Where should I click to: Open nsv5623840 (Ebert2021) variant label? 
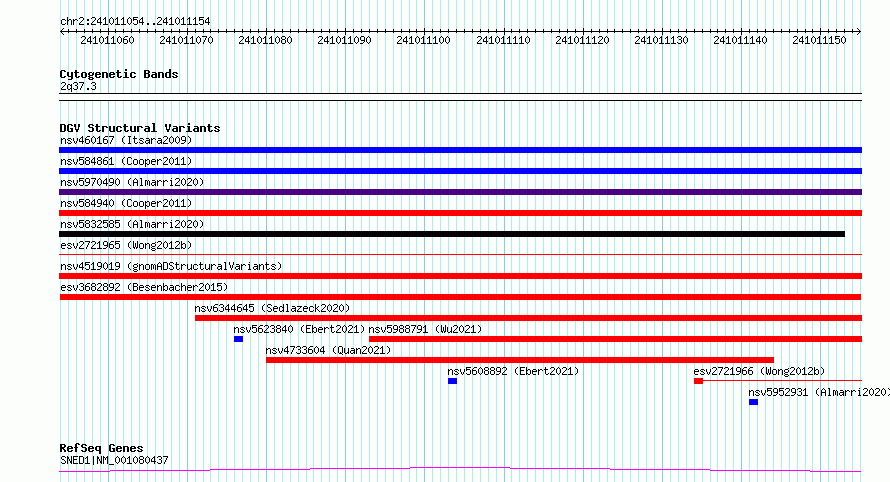(x=299, y=329)
